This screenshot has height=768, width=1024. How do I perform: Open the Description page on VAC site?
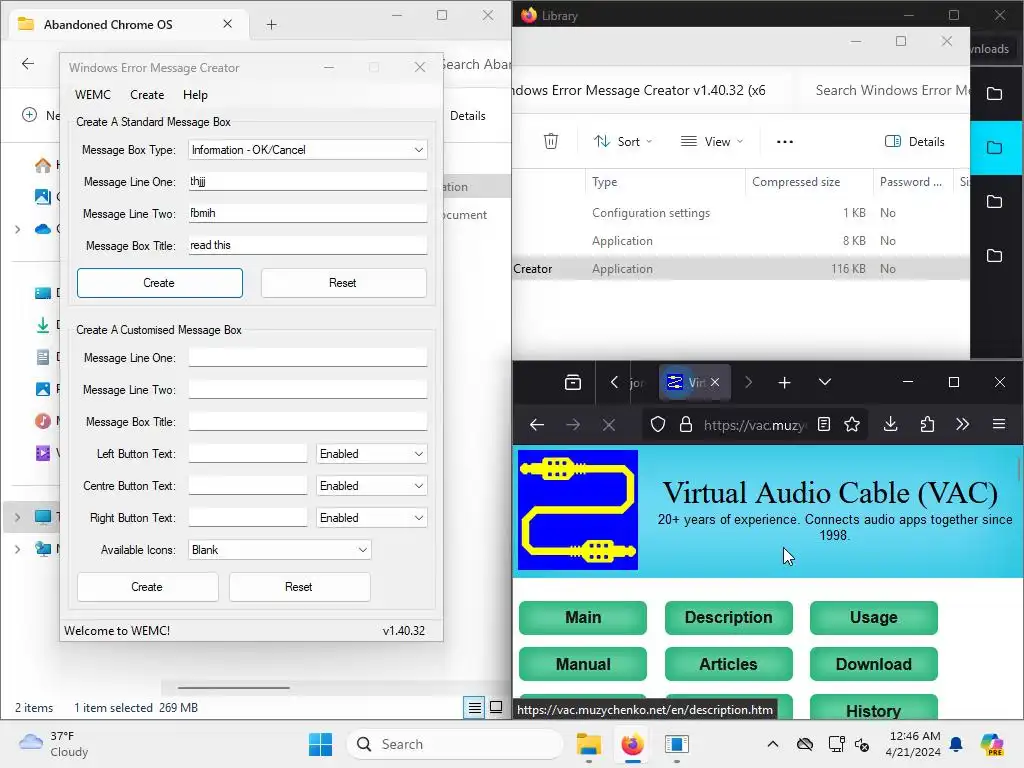pyautogui.click(x=728, y=617)
